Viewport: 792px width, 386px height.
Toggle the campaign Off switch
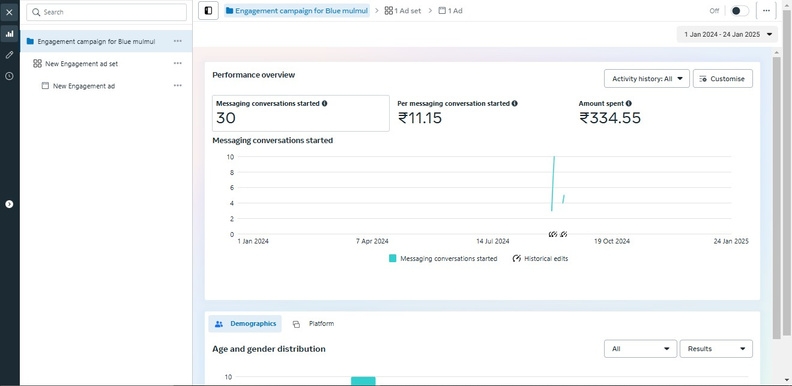(x=739, y=11)
